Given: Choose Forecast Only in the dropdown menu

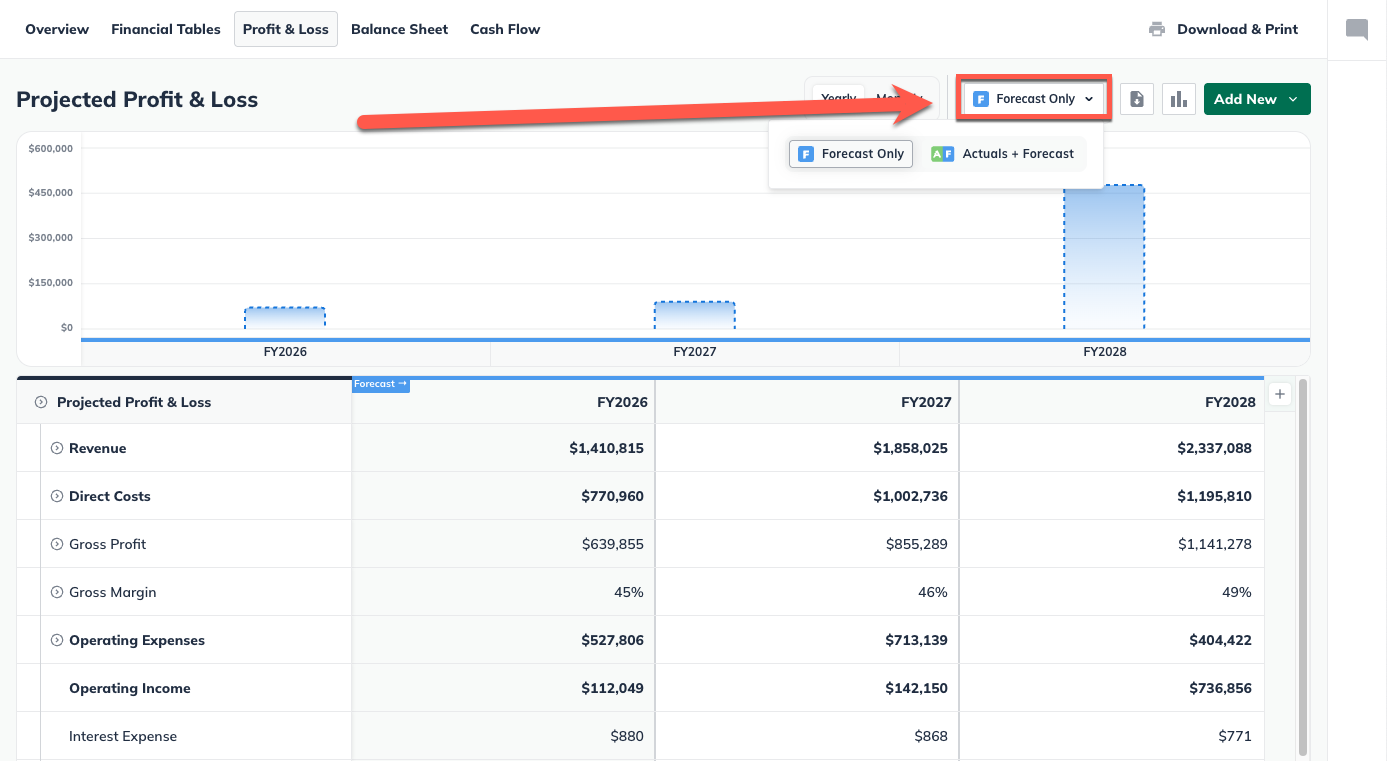Looking at the screenshot, I should (851, 154).
